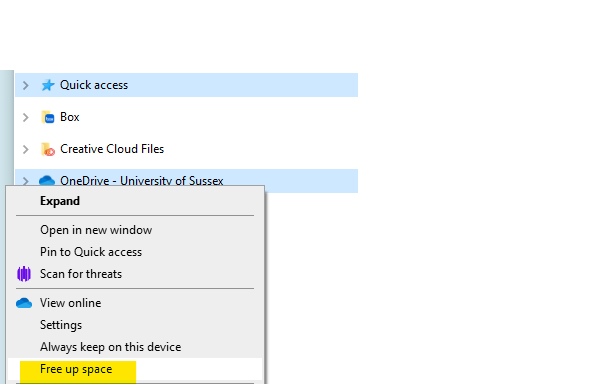Click the Quick access star icon
This screenshot has height=386, width=609.
pos(48,85)
